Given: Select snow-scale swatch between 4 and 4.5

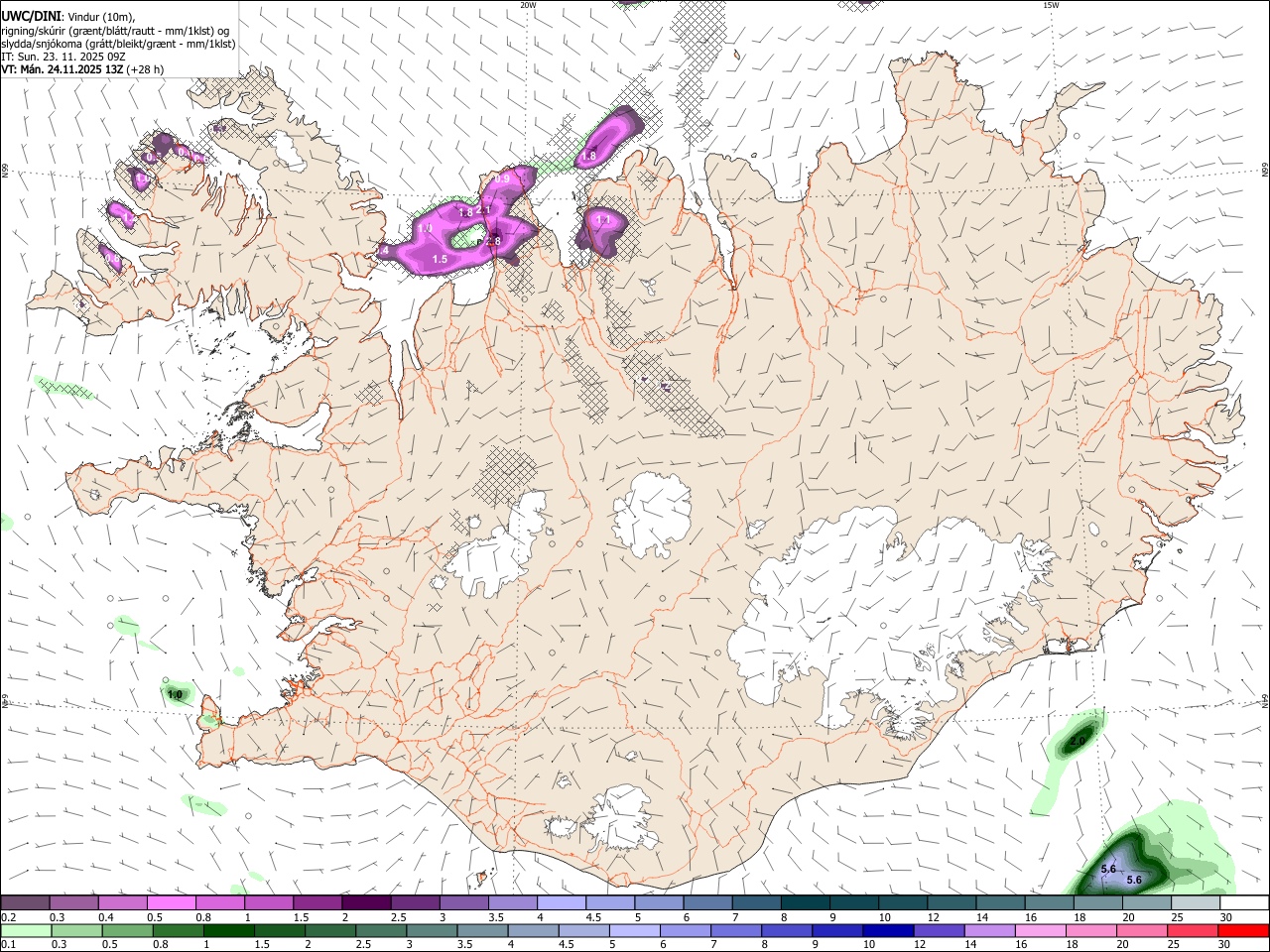Looking at the screenshot, I should tap(562, 902).
